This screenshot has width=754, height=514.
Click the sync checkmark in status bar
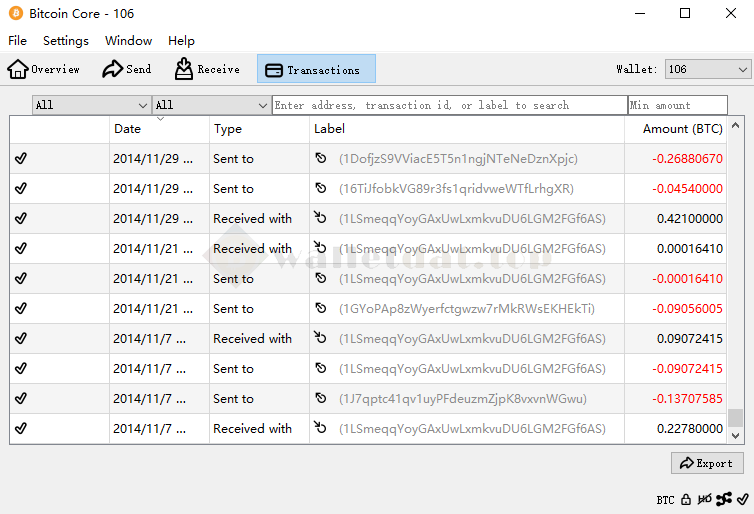(x=741, y=499)
